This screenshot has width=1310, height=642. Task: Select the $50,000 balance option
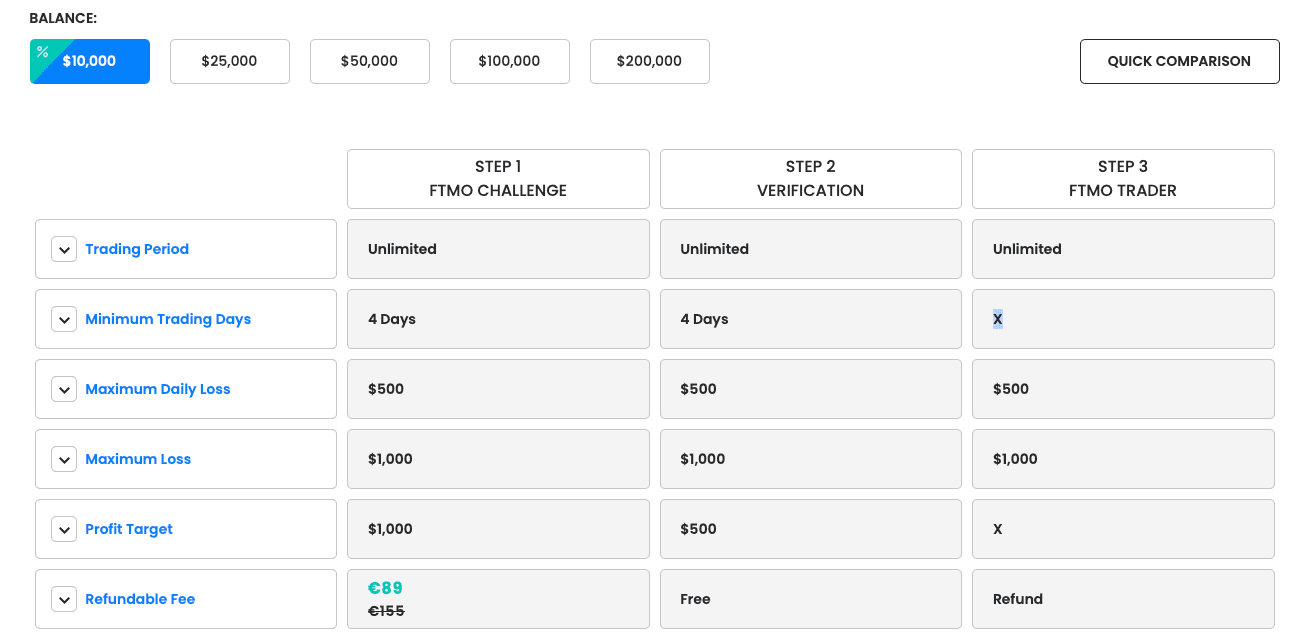click(x=369, y=61)
